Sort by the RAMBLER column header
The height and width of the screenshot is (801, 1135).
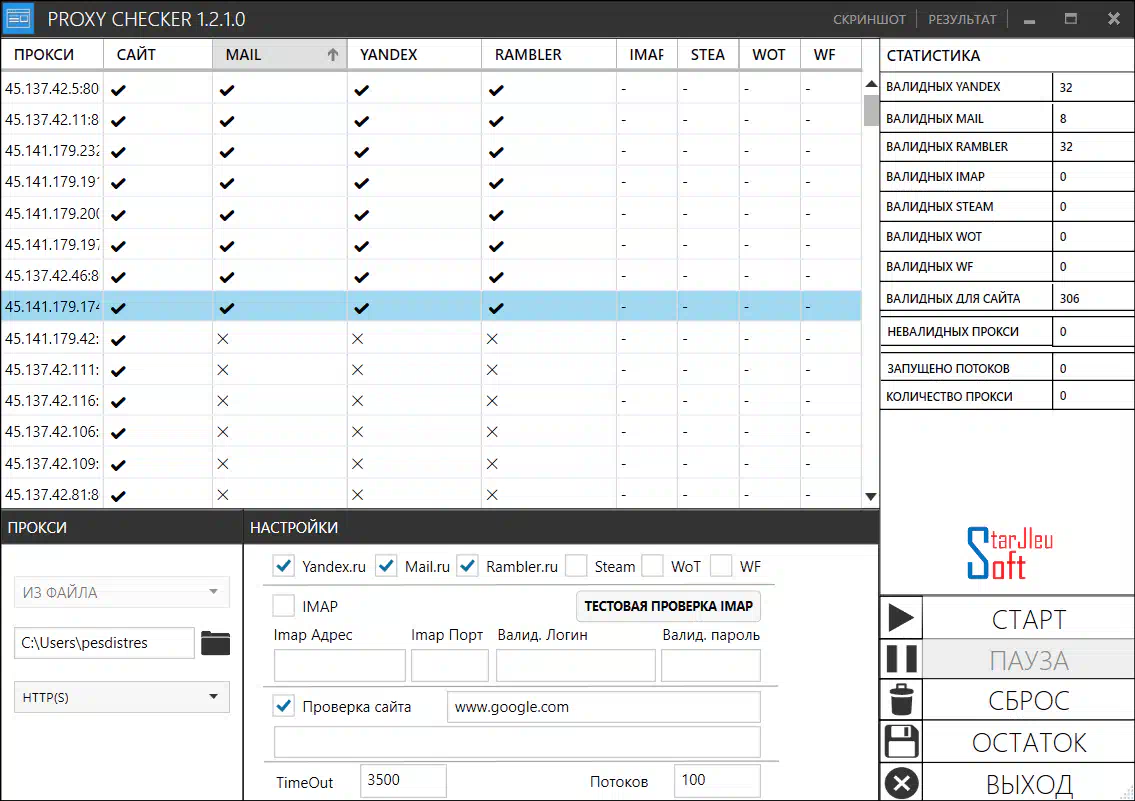tap(549, 54)
